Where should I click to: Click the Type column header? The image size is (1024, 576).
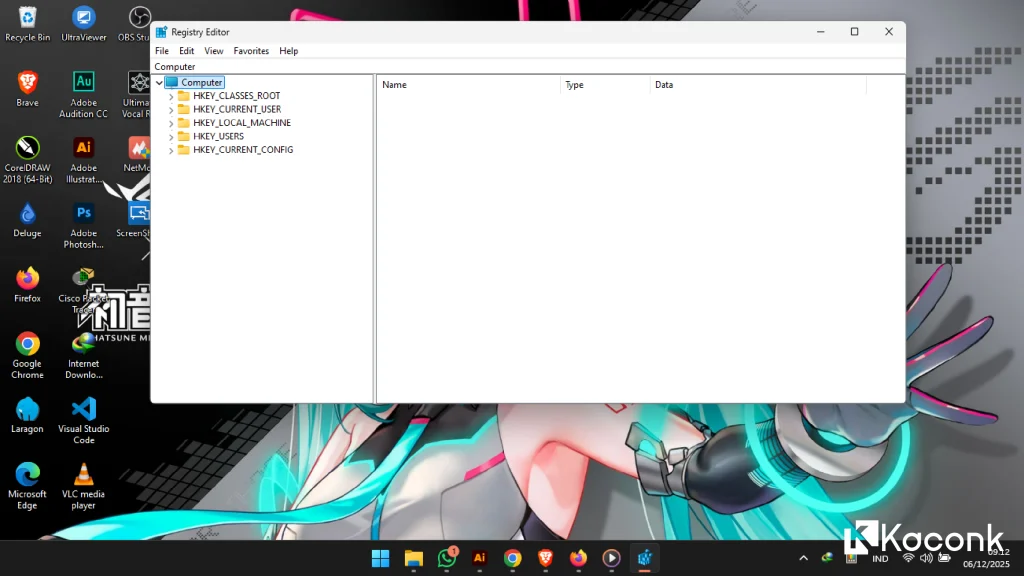click(x=605, y=85)
